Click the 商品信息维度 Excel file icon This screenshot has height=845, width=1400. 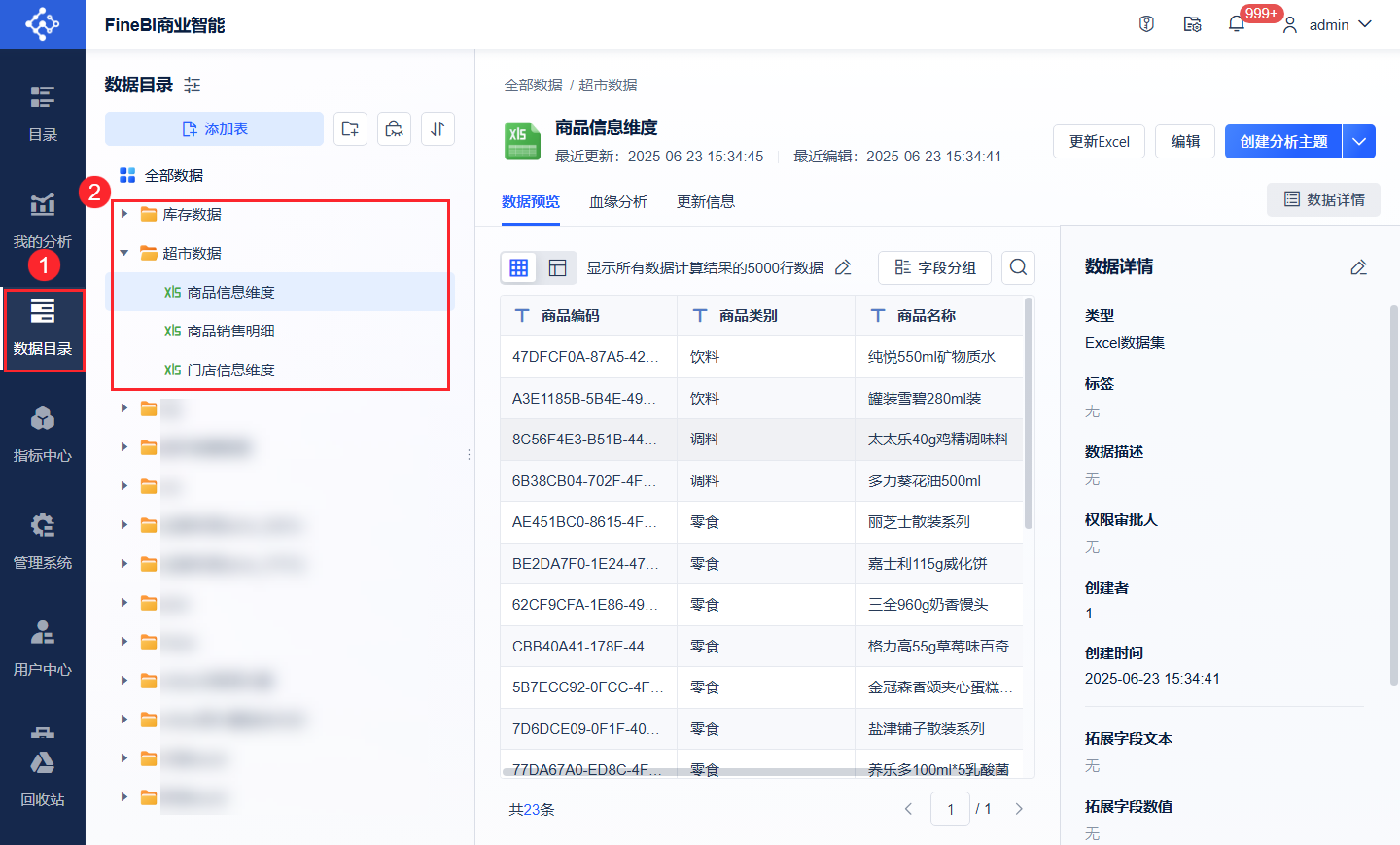(523, 141)
